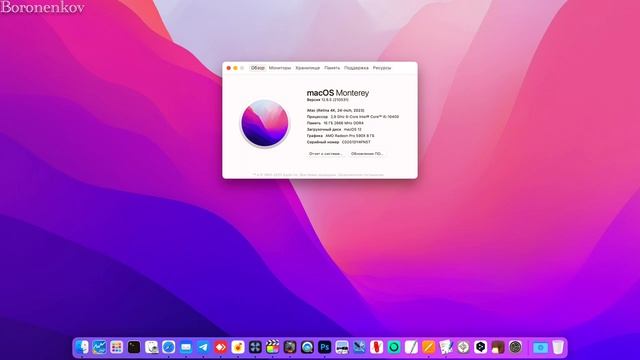Click the Отчет о системе button

tap(325, 153)
